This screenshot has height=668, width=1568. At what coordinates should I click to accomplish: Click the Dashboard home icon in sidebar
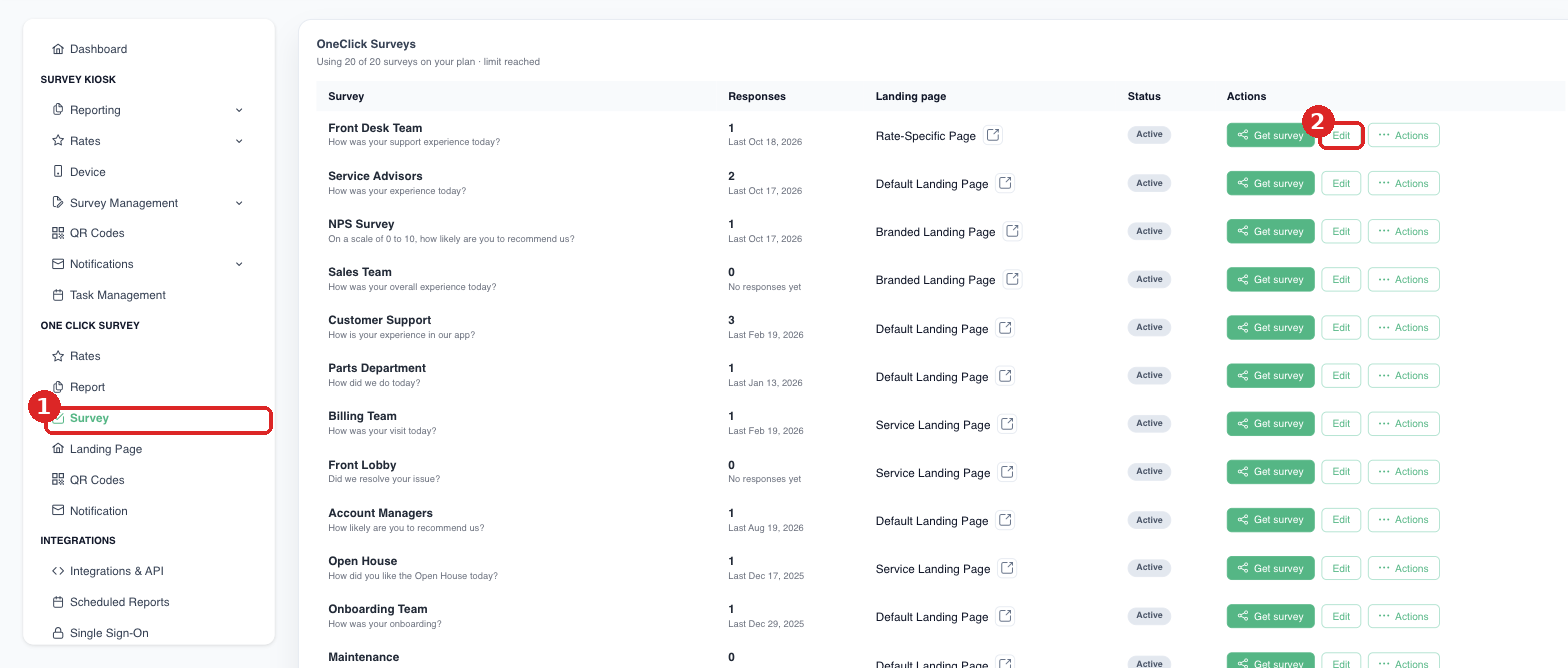58,49
